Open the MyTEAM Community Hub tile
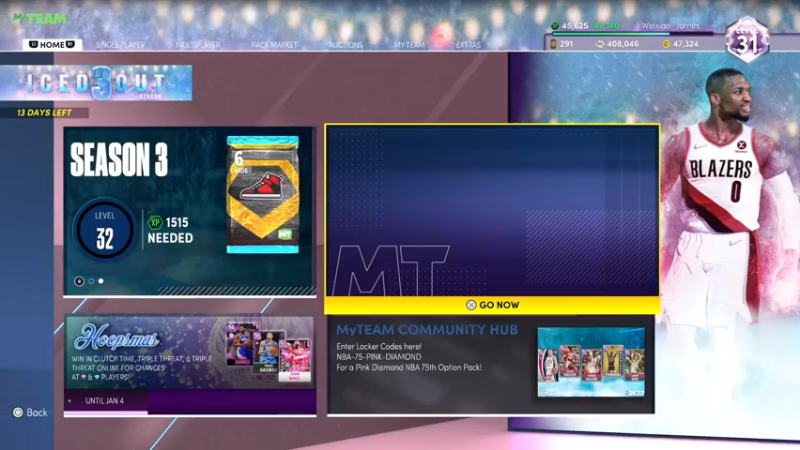The height and width of the screenshot is (450, 800). point(491,364)
